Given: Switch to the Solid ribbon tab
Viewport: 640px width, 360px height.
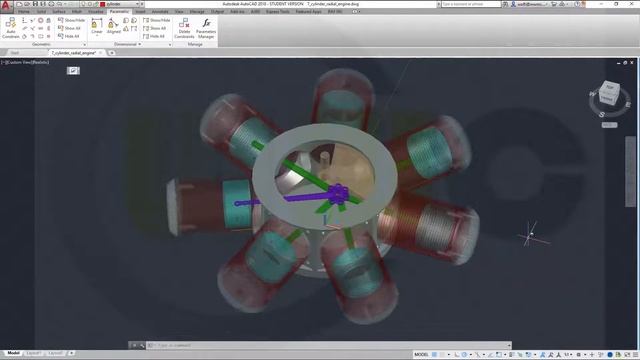Looking at the screenshot, I should (42, 11).
